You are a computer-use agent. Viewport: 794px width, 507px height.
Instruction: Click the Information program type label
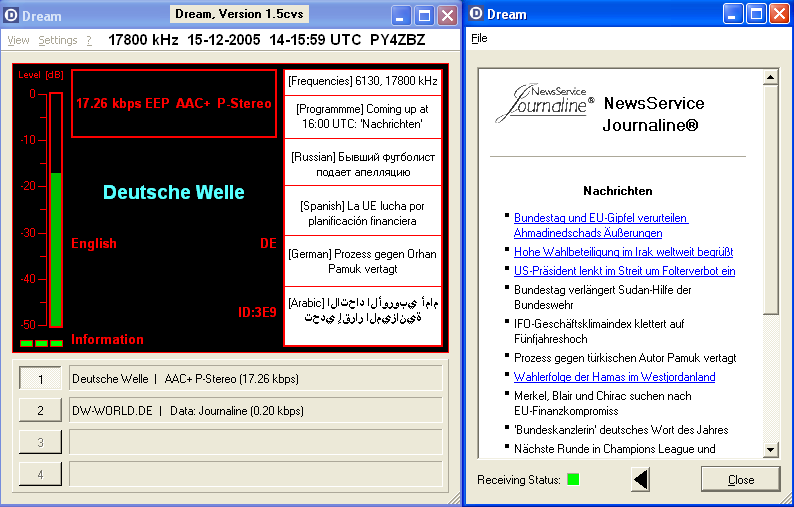click(x=107, y=339)
